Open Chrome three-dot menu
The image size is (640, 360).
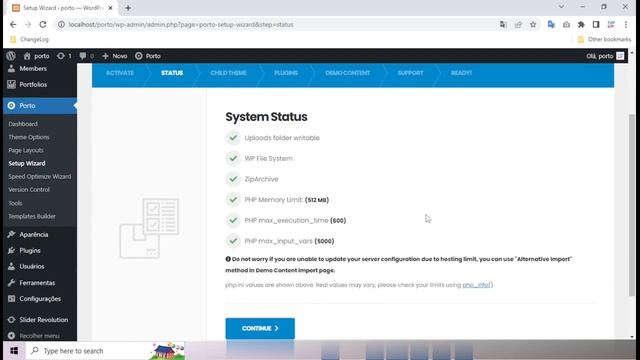click(x=626, y=24)
